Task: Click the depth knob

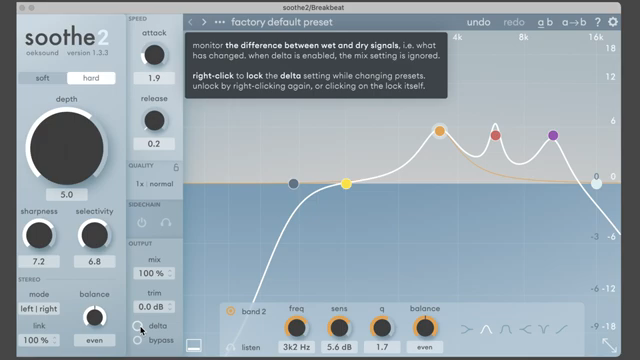Action: [x=67, y=148]
